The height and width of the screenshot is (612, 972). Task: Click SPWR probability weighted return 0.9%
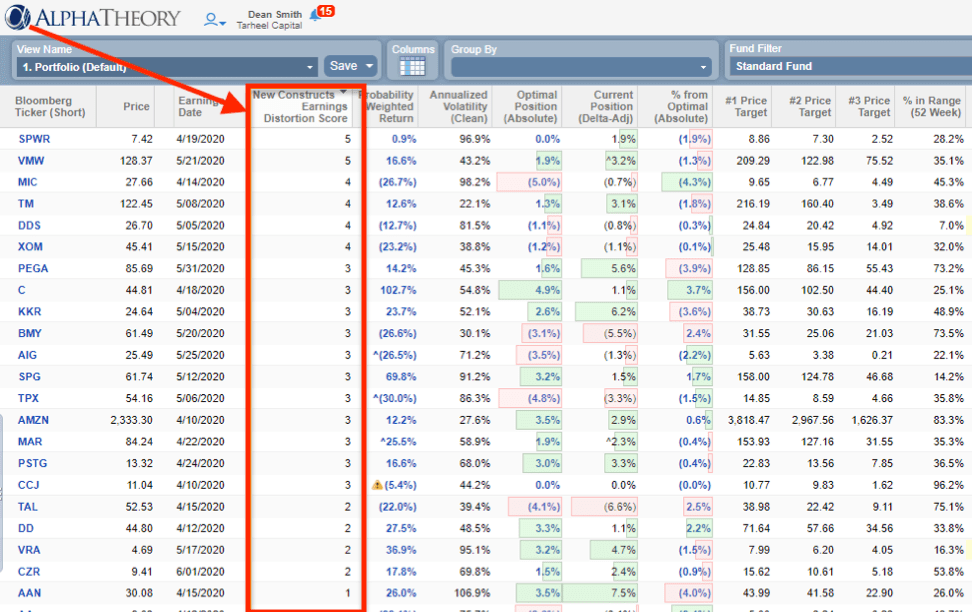tap(404, 140)
